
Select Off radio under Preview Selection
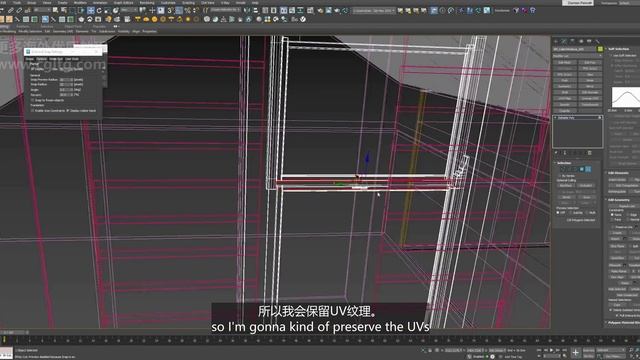coord(558,213)
